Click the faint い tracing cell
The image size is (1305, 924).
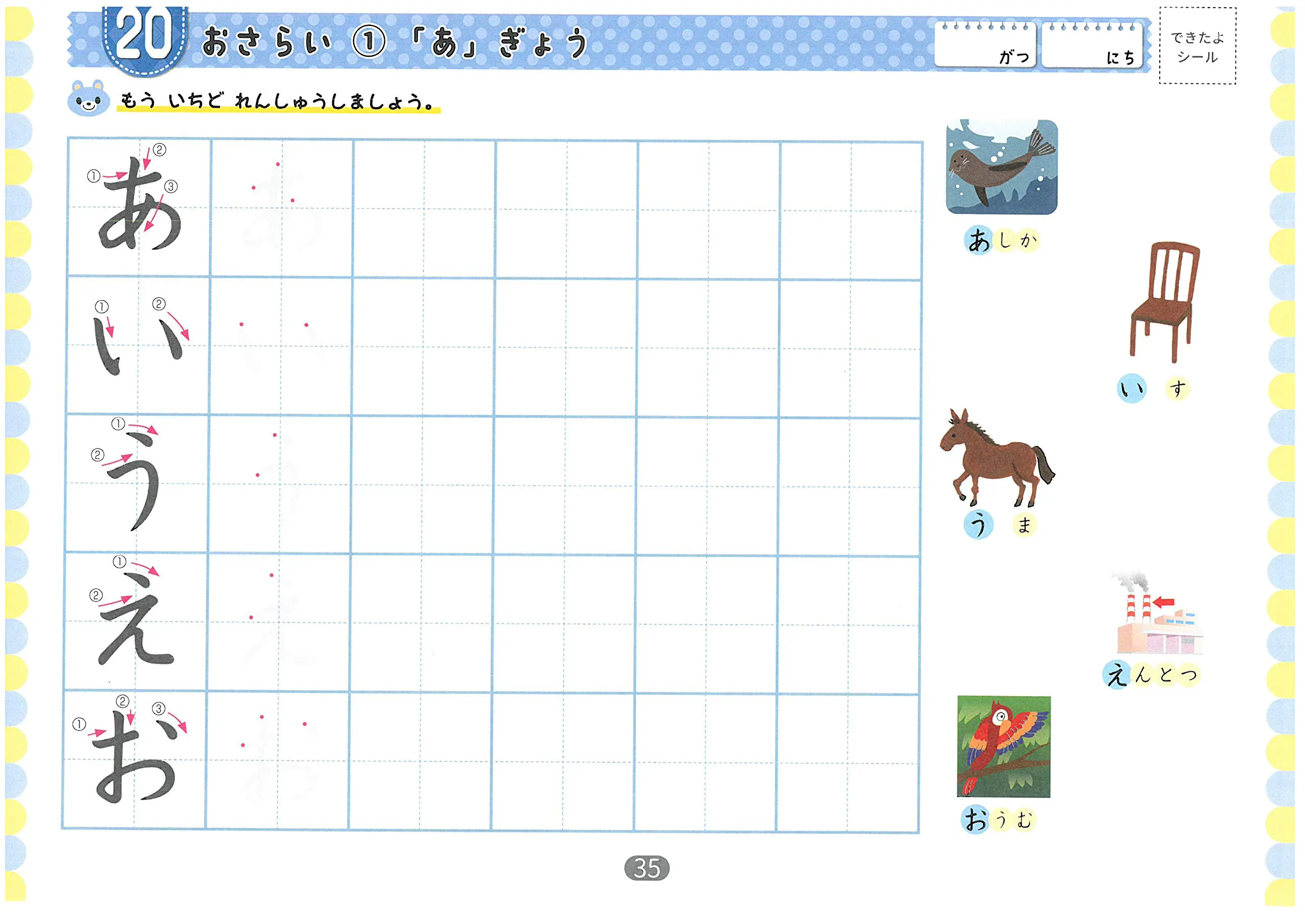pyautogui.click(x=281, y=347)
